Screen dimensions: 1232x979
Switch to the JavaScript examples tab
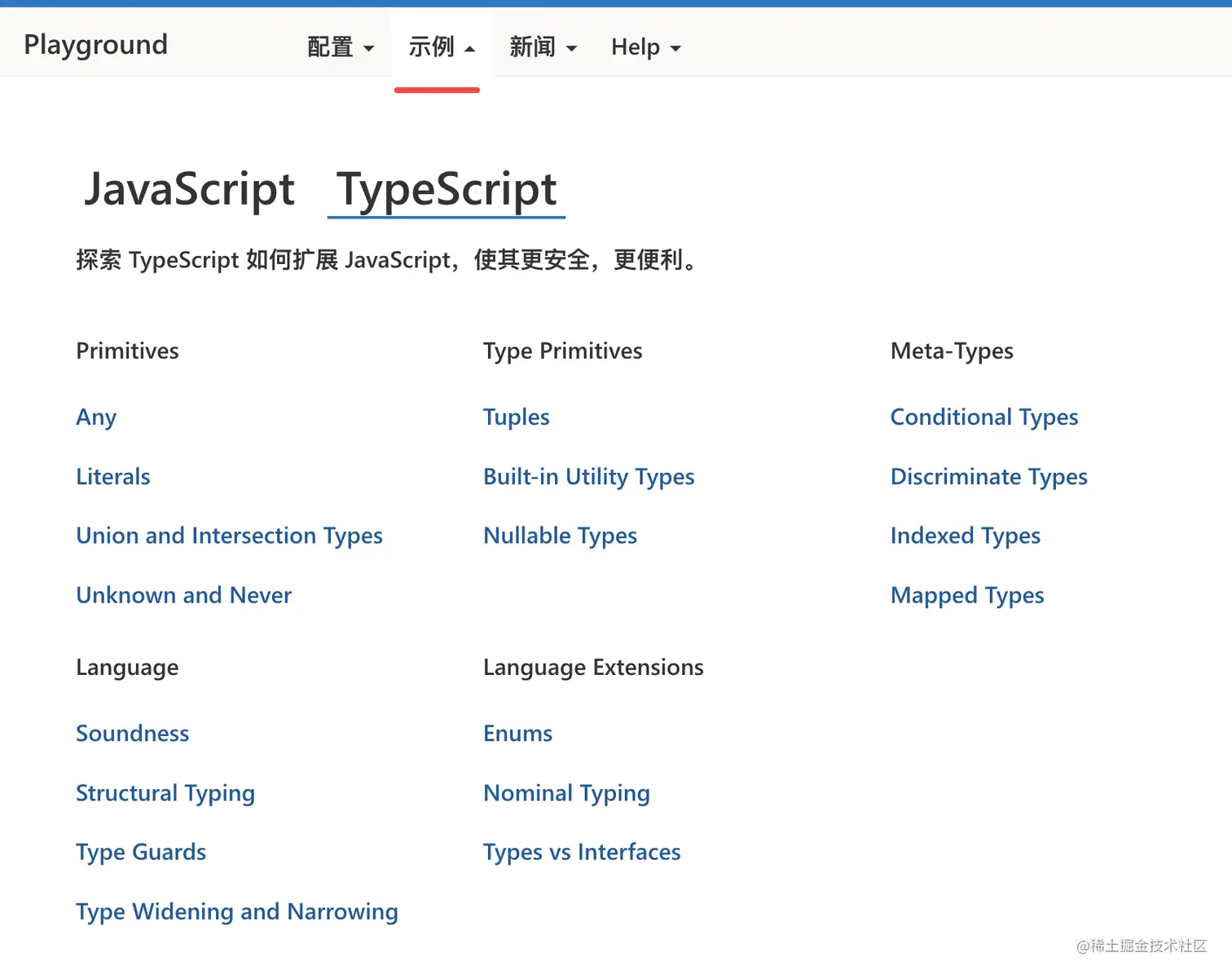pos(189,188)
